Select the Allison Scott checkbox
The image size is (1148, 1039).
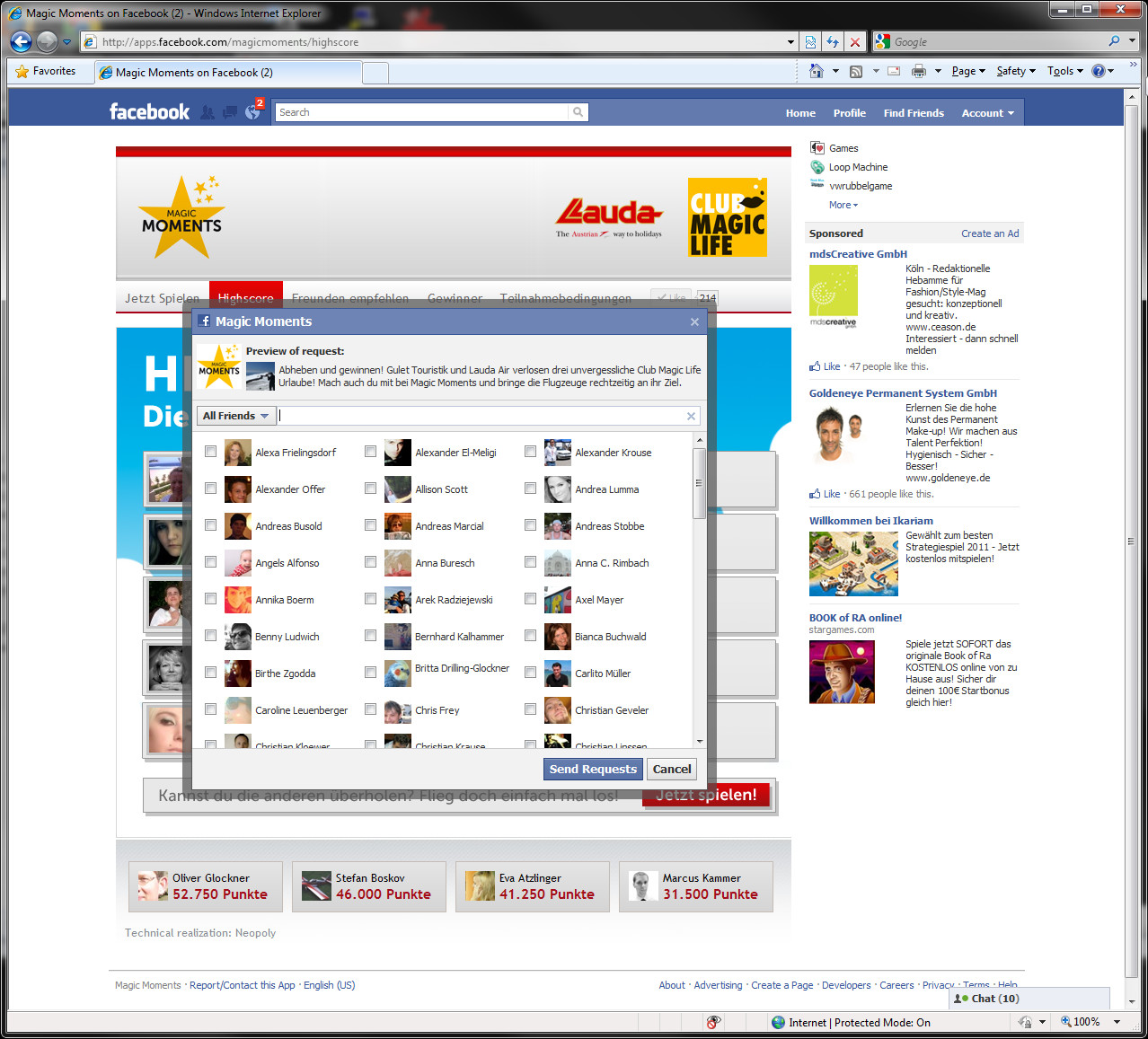370,489
